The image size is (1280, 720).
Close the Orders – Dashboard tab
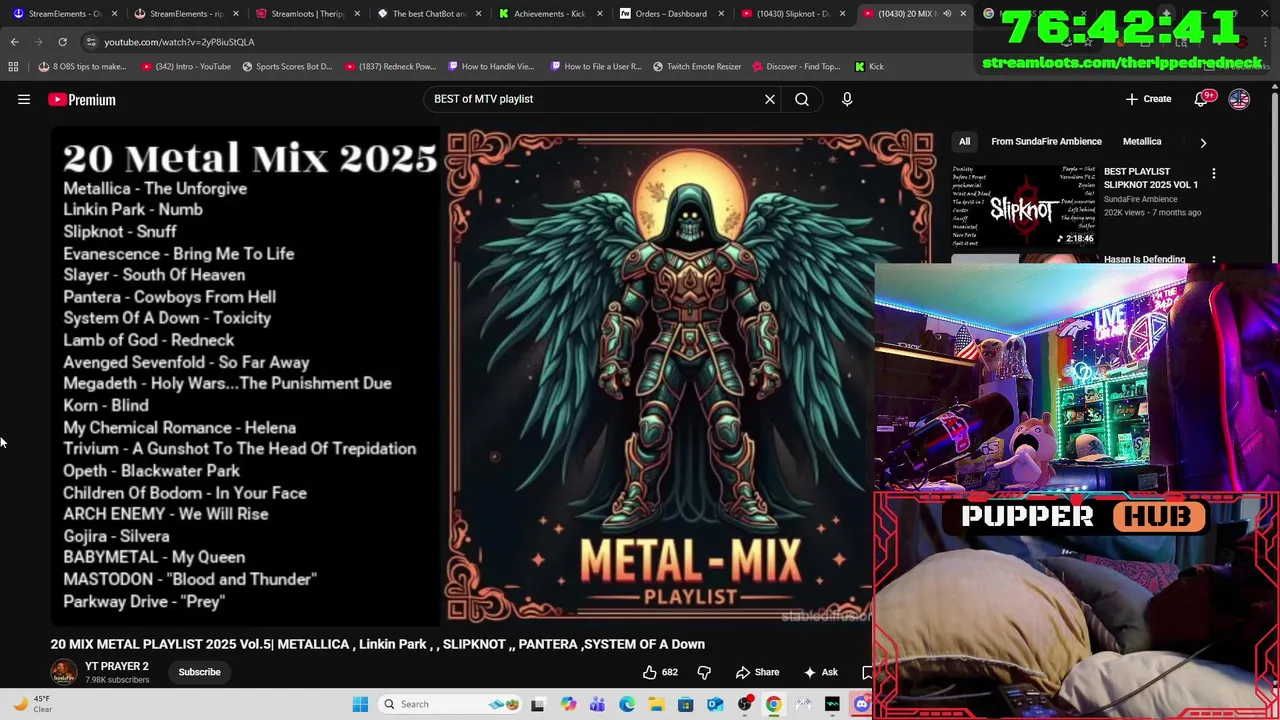click(x=721, y=14)
